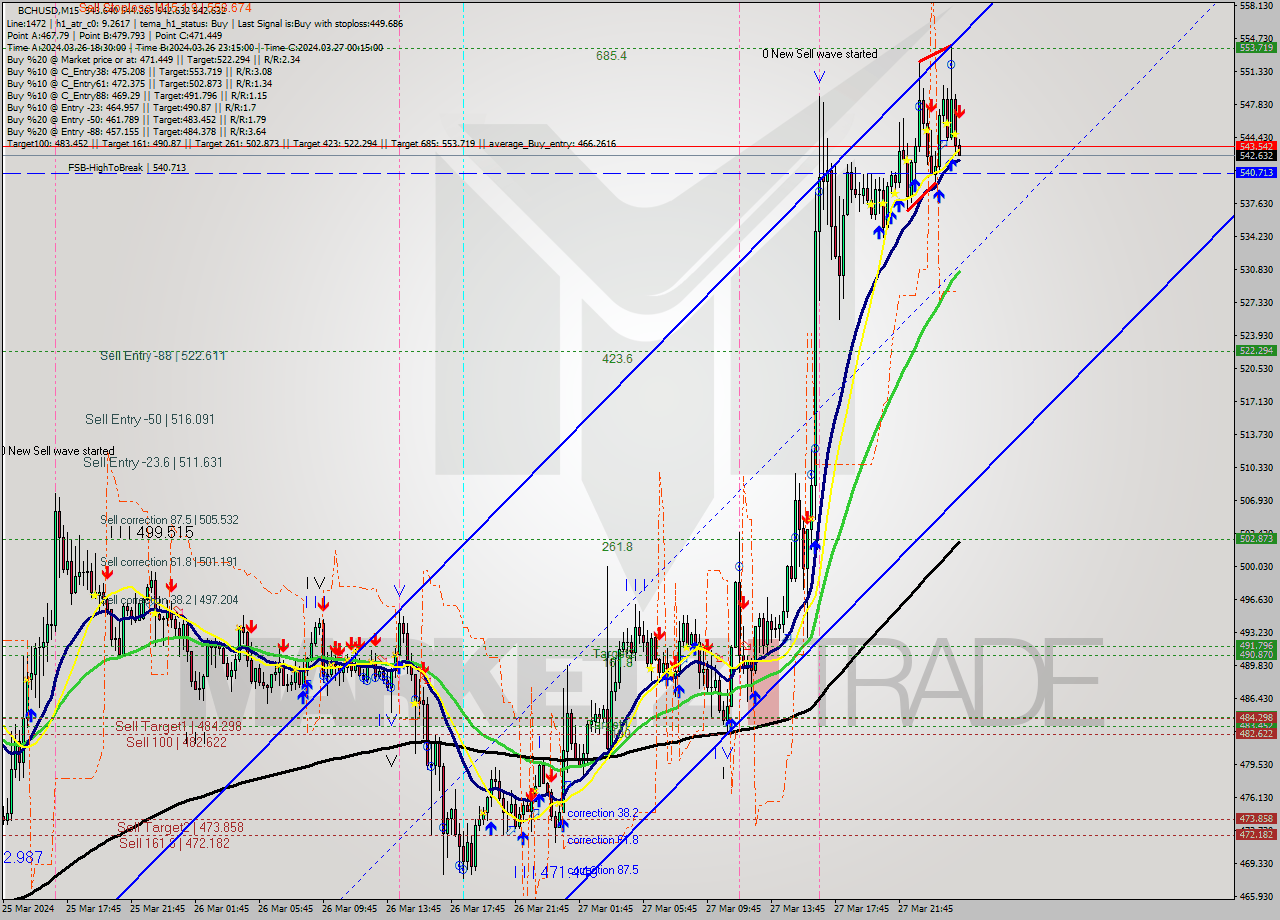Click the I I I 499.515 wave label
1280x920 pixels.
pyautogui.click(x=150, y=533)
